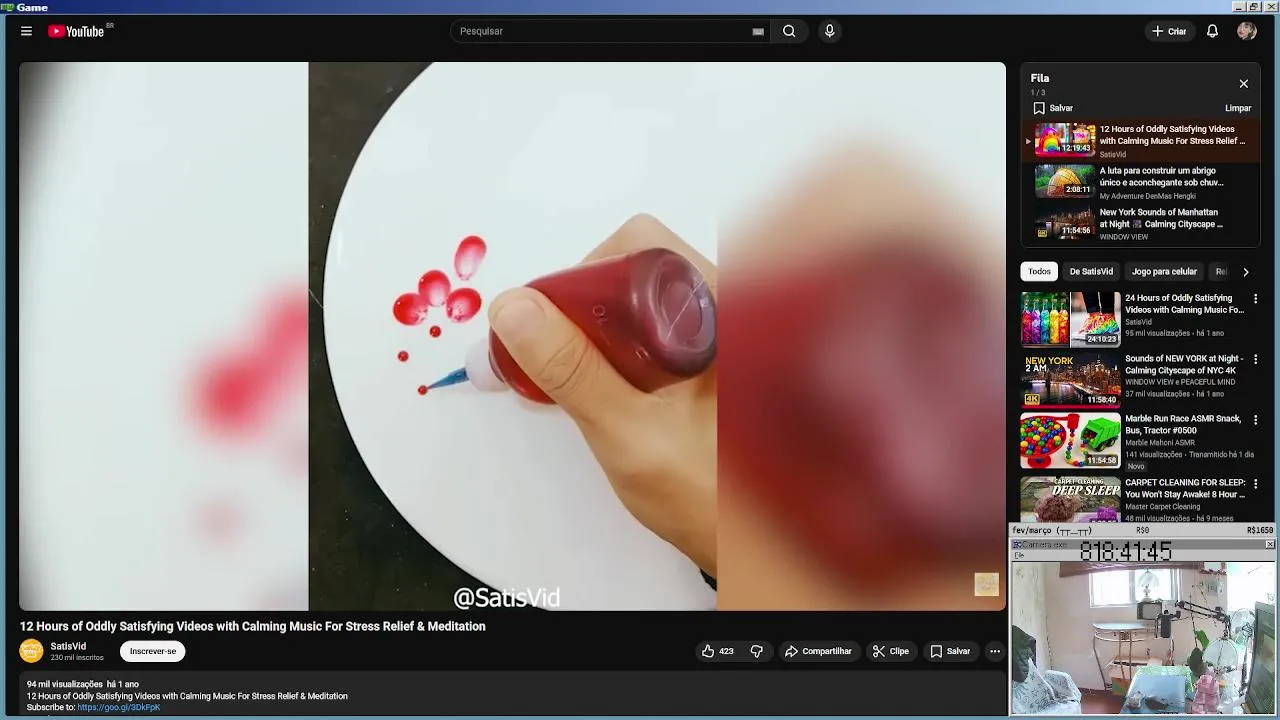Select queue item 12 Hours of Oddly Satisfying Videos

(1140, 140)
